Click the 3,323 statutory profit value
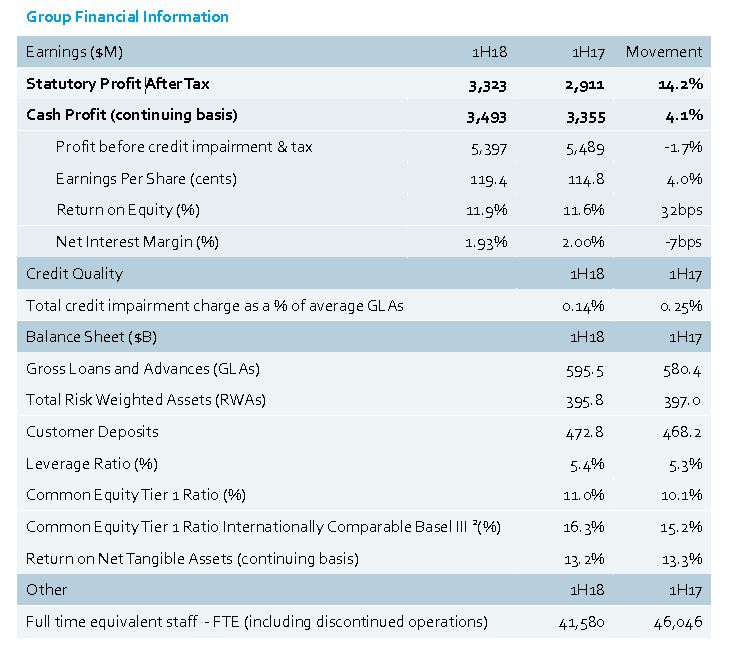The image size is (739, 651). click(487, 85)
